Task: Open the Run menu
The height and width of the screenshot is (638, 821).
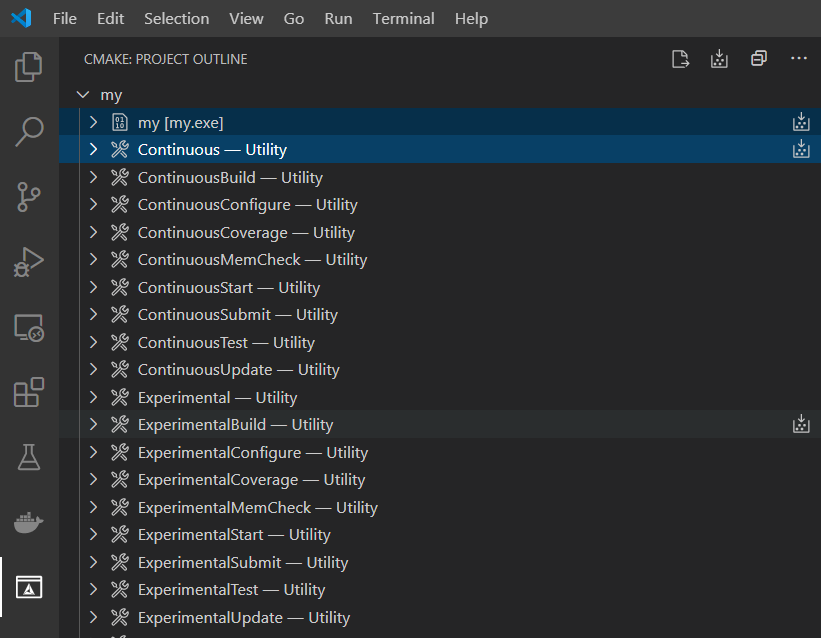Action: (x=338, y=19)
